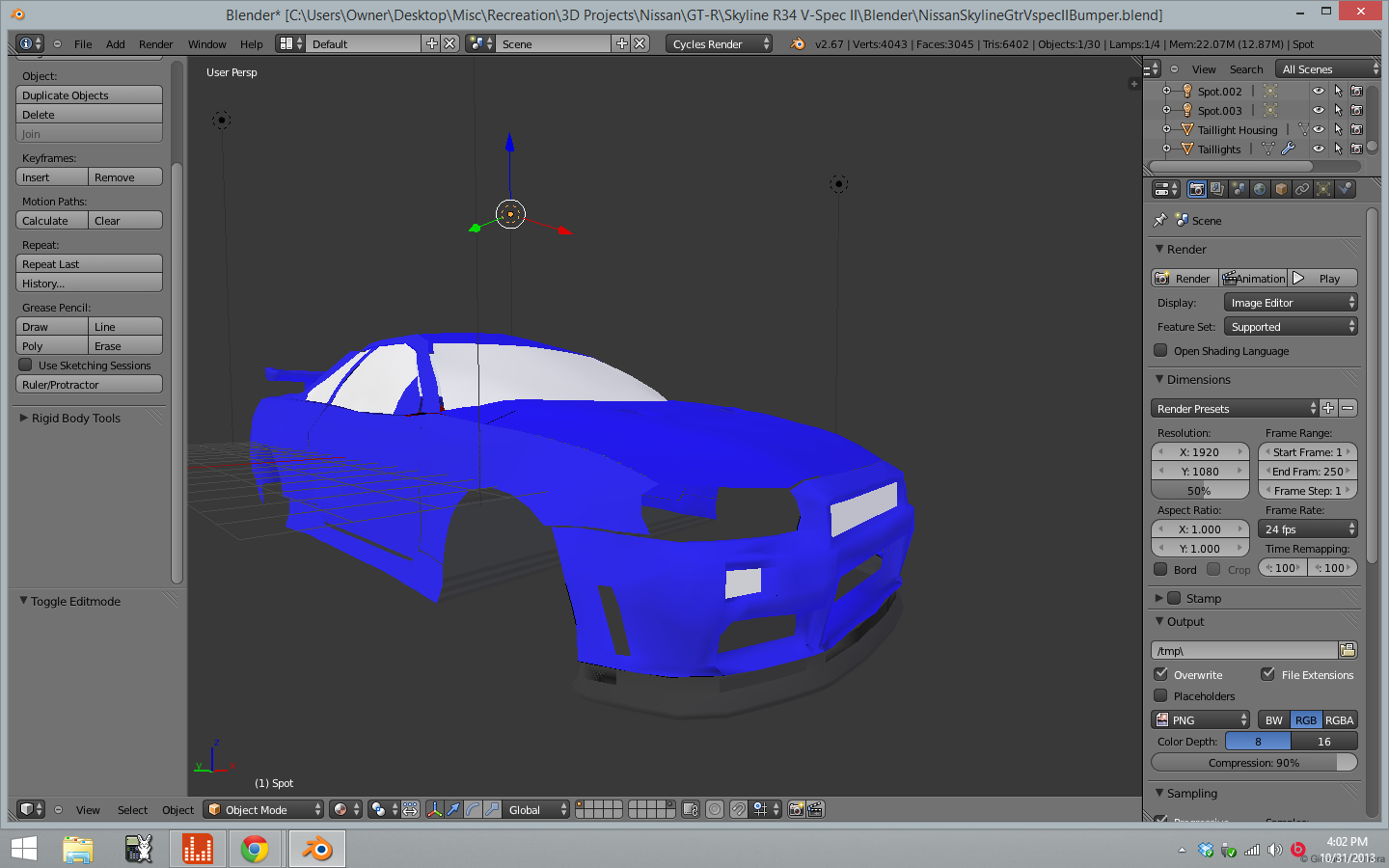This screenshot has width=1389, height=868.
Task: Enable Open Shading Language checkbox
Action: coord(1160,350)
